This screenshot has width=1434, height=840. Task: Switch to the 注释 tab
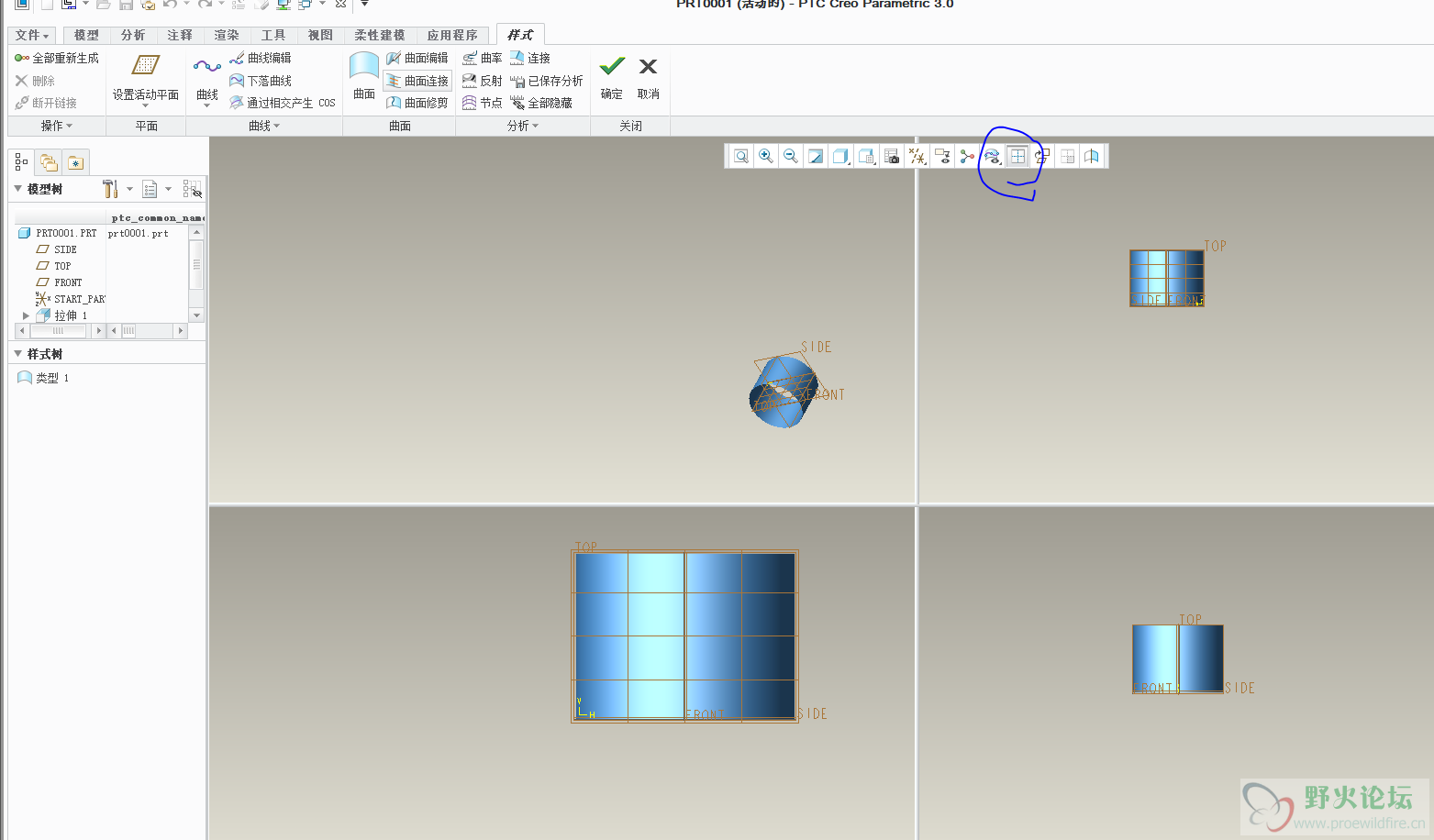point(180,35)
